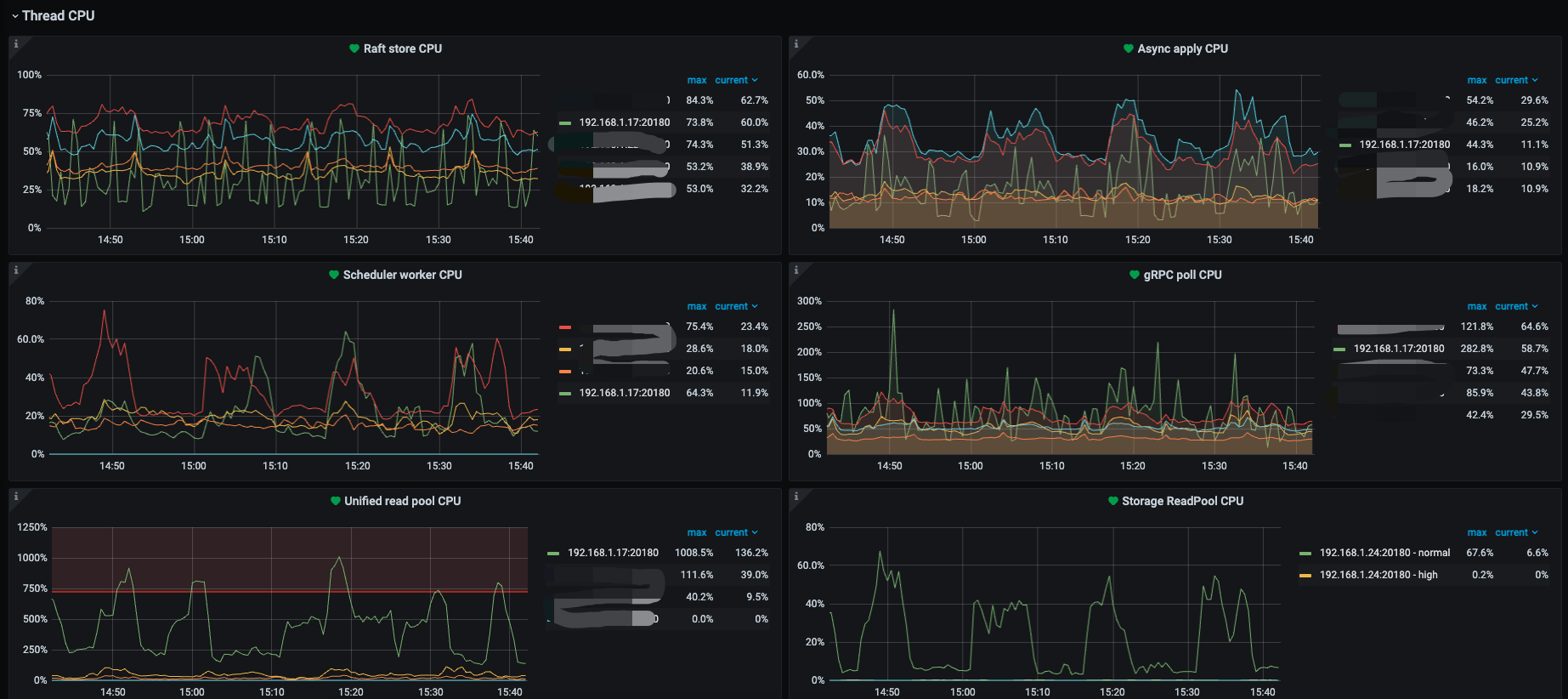Open the Async apply CPU panel title menu
This screenshot has width=1568, height=699.
[x=1183, y=48]
